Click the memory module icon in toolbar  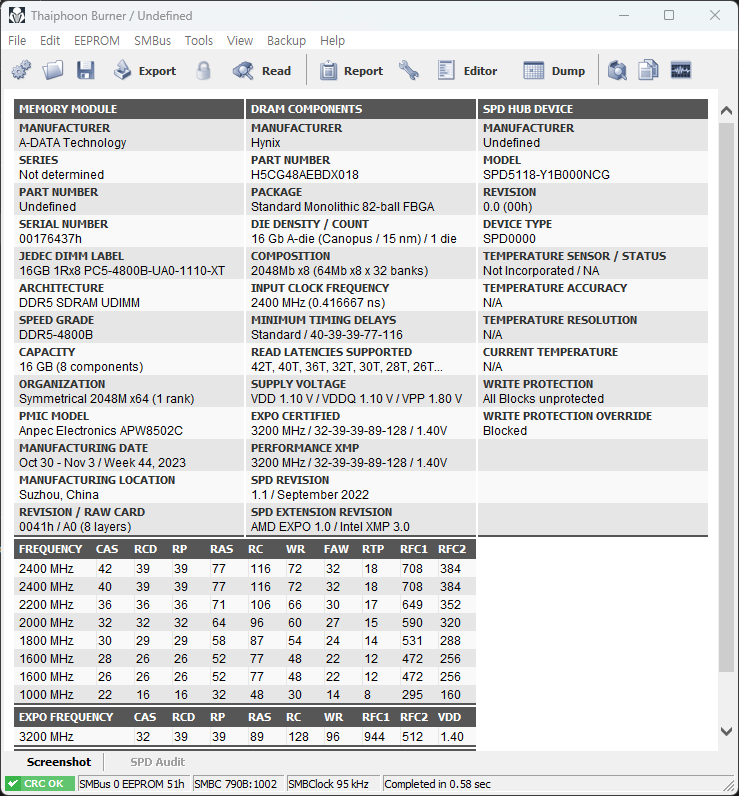pos(681,71)
